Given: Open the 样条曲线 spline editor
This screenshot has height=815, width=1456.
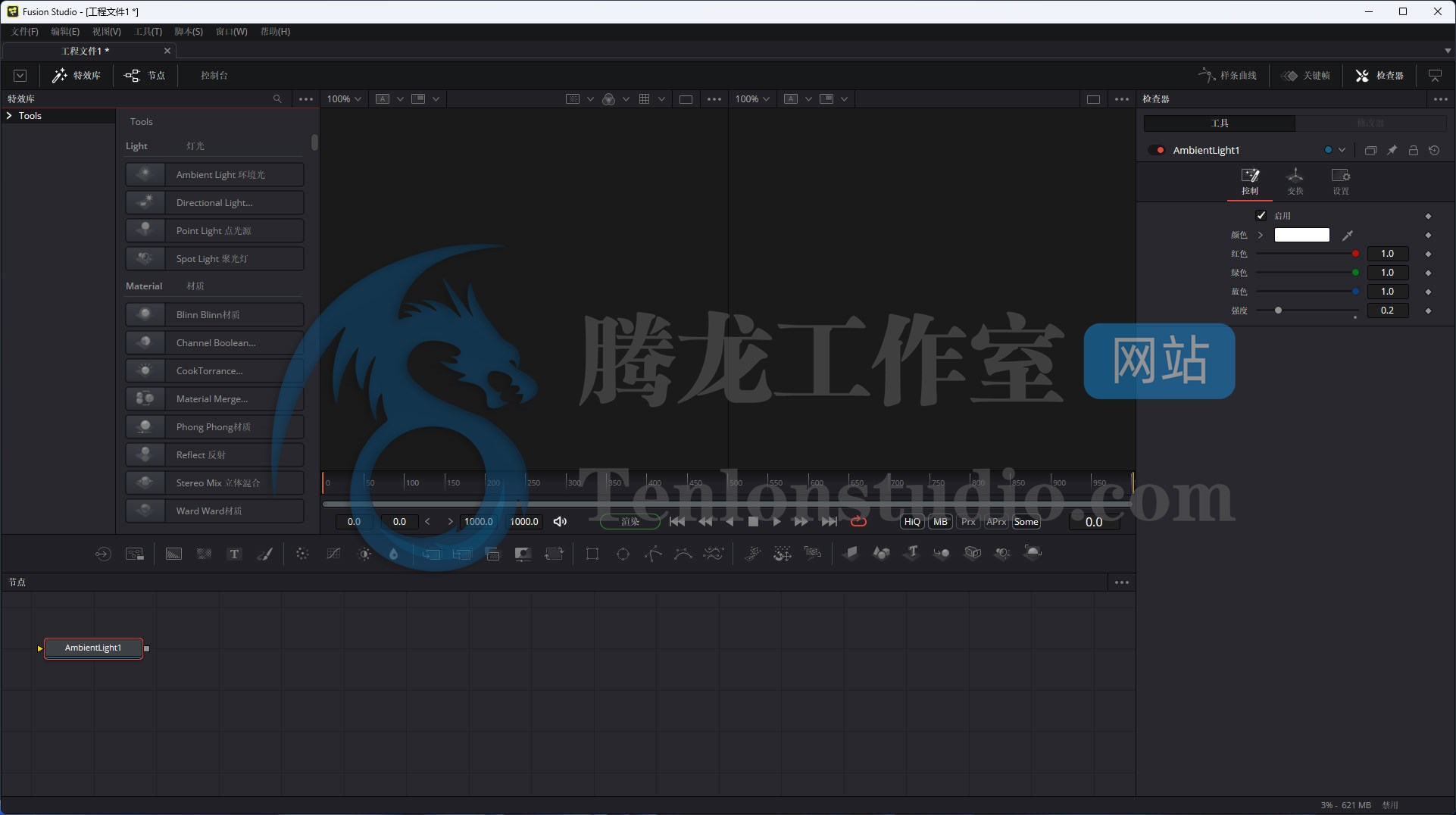Looking at the screenshot, I should coord(1227,75).
